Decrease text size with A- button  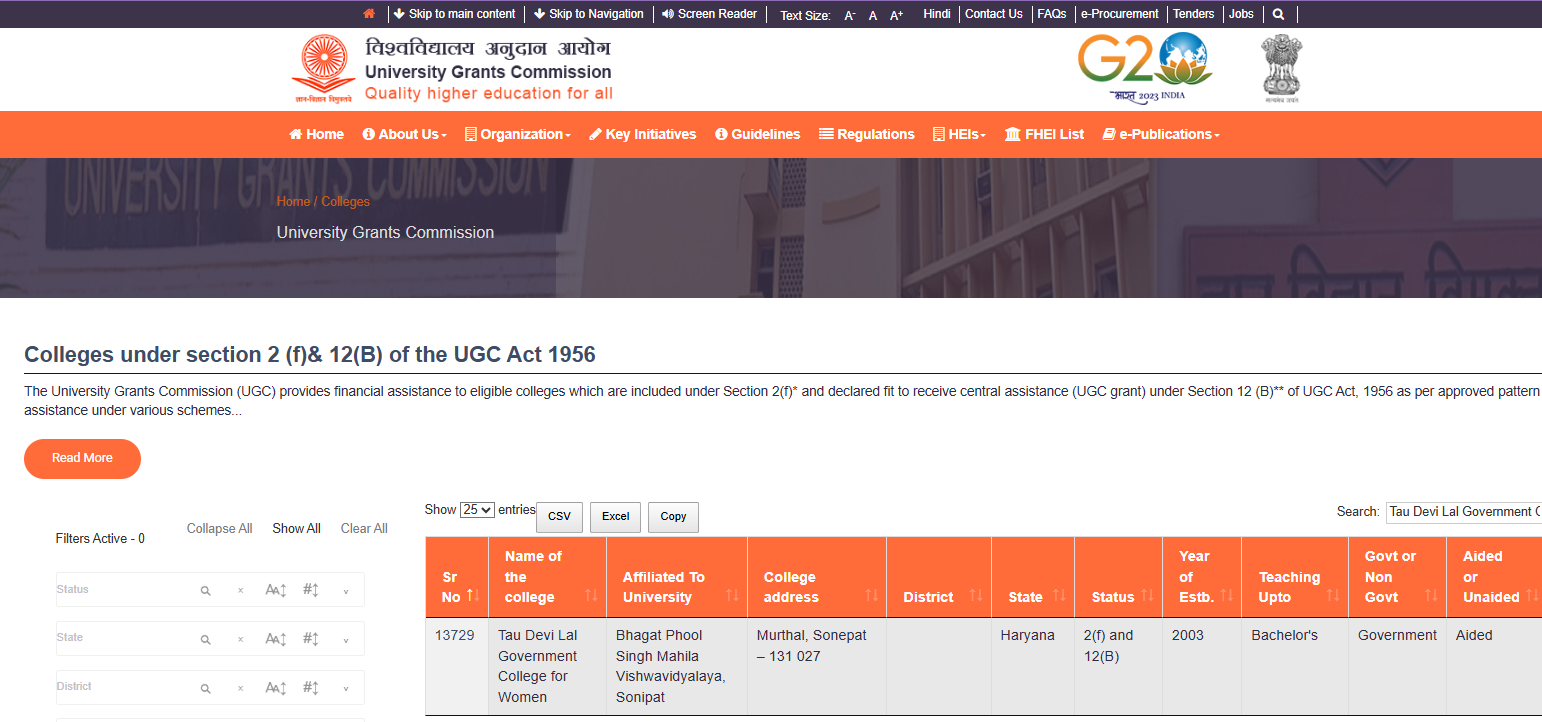(850, 15)
